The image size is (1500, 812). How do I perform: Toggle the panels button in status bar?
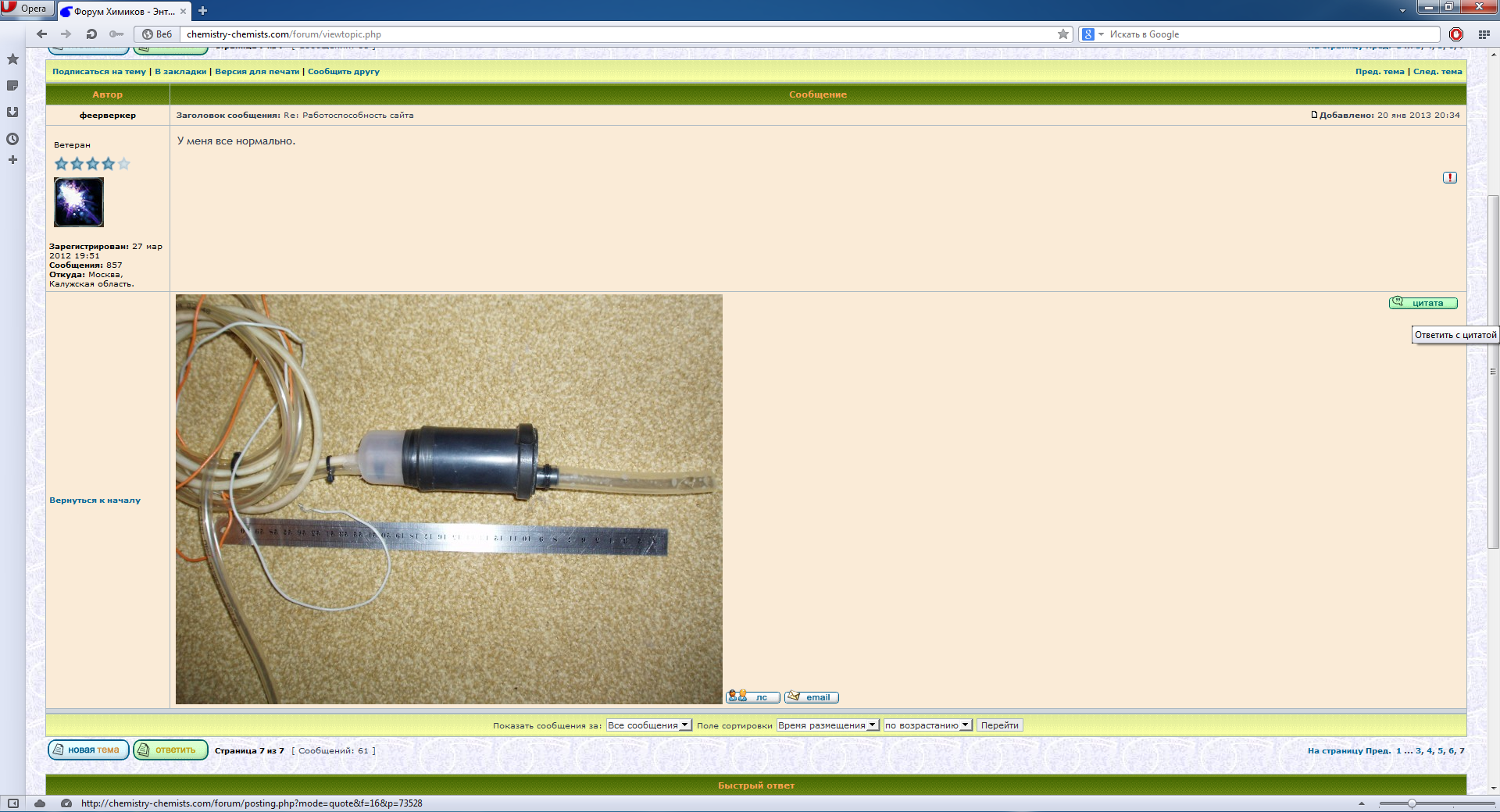click(13, 803)
